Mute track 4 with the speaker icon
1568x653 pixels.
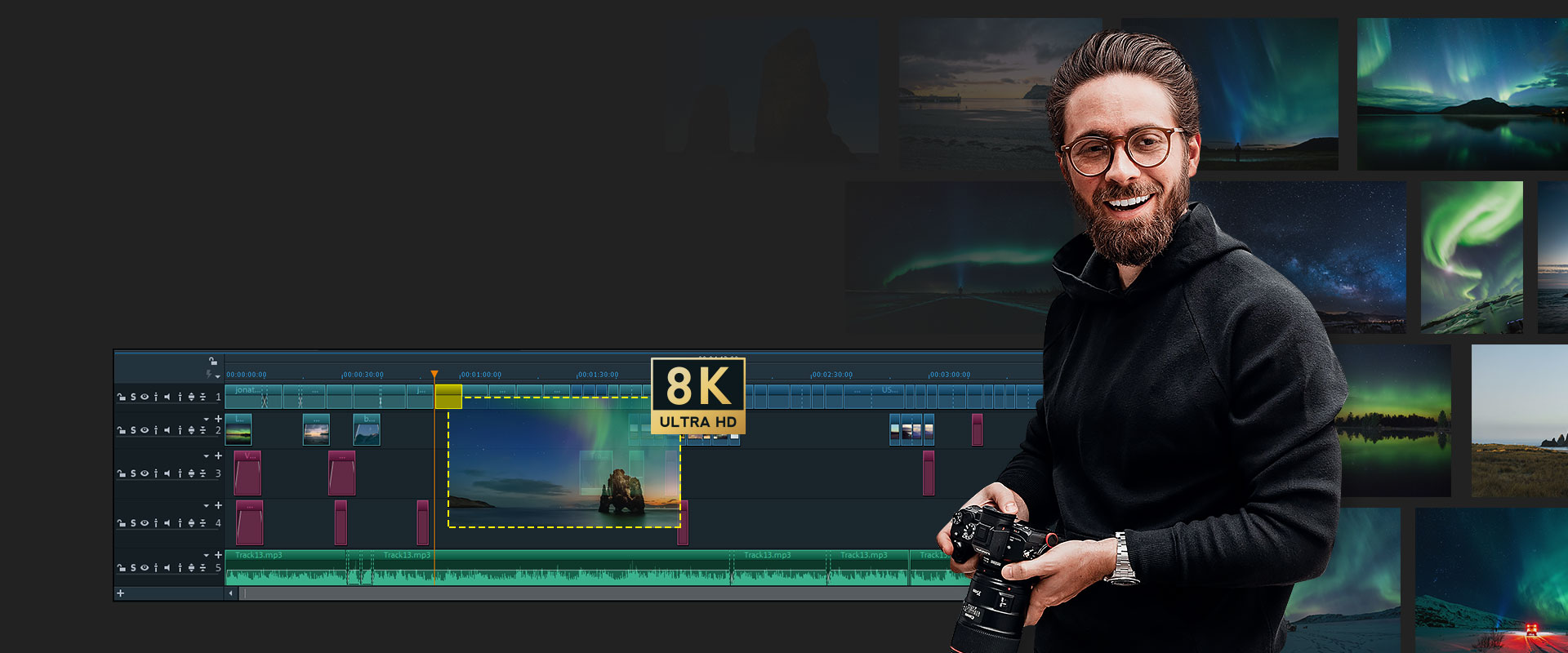pyautogui.click(x=167, y=523)
